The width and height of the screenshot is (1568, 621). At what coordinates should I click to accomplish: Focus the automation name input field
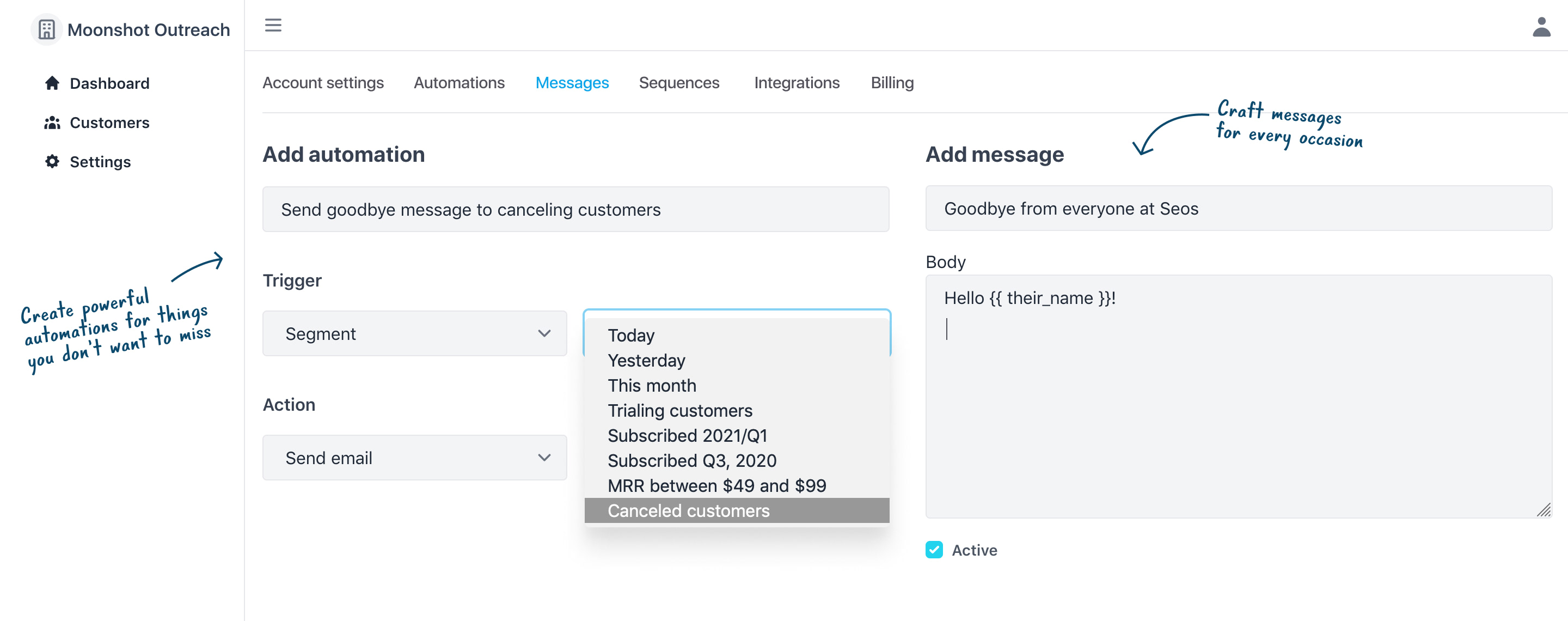(x=575, y=209)
